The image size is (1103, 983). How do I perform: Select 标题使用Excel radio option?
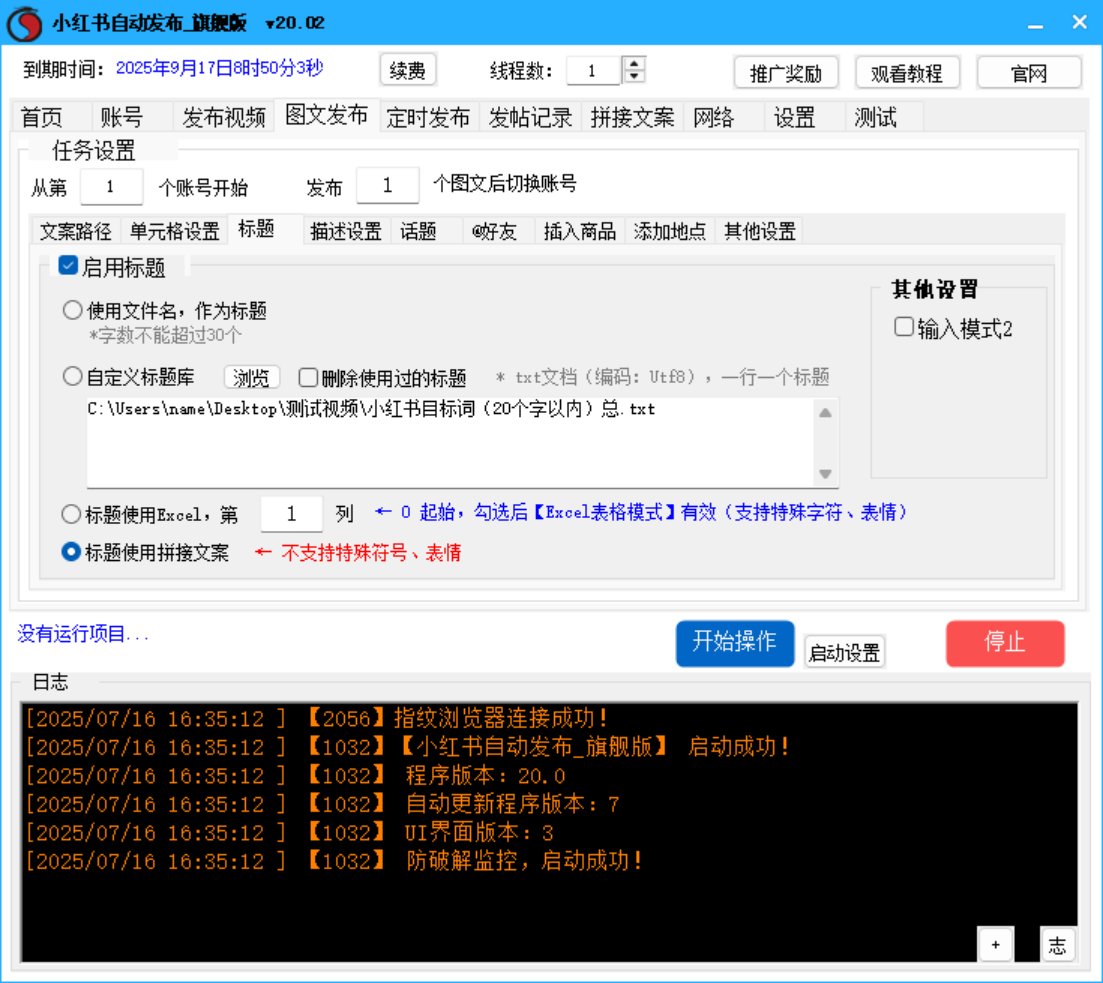(71, 514)
